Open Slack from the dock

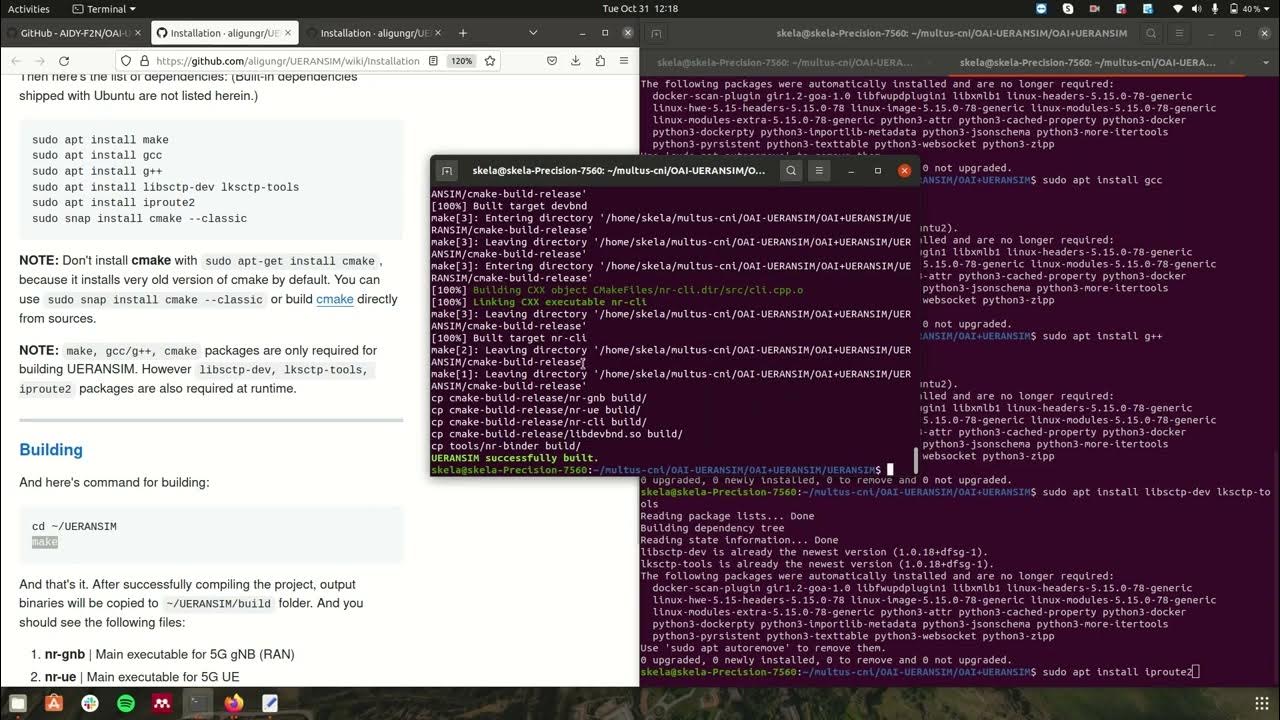[x=90, y=703]
